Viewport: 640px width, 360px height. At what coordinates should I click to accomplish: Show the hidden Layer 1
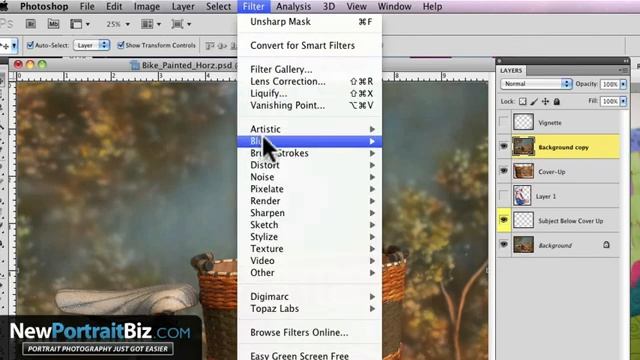[504, 196]
